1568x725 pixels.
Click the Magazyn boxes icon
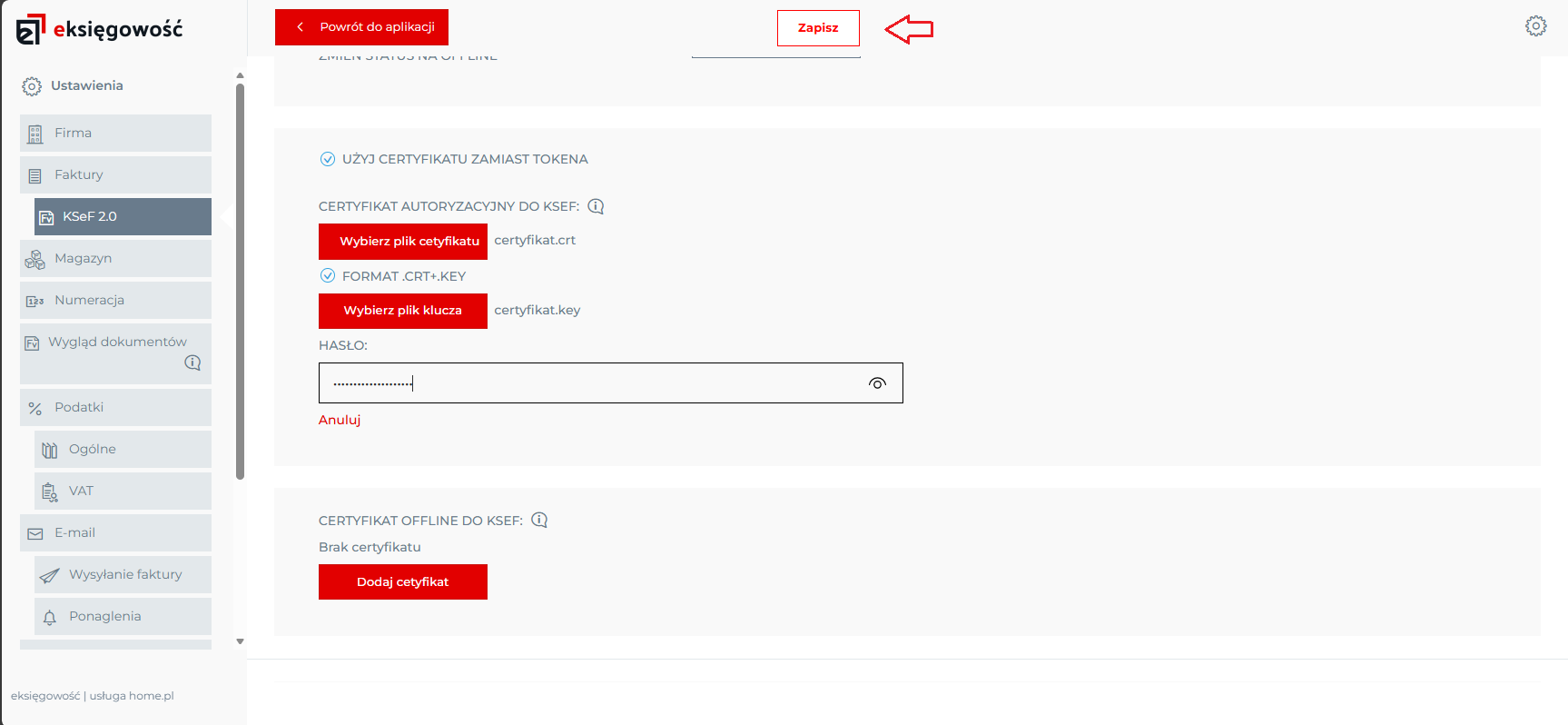[35, 260]
